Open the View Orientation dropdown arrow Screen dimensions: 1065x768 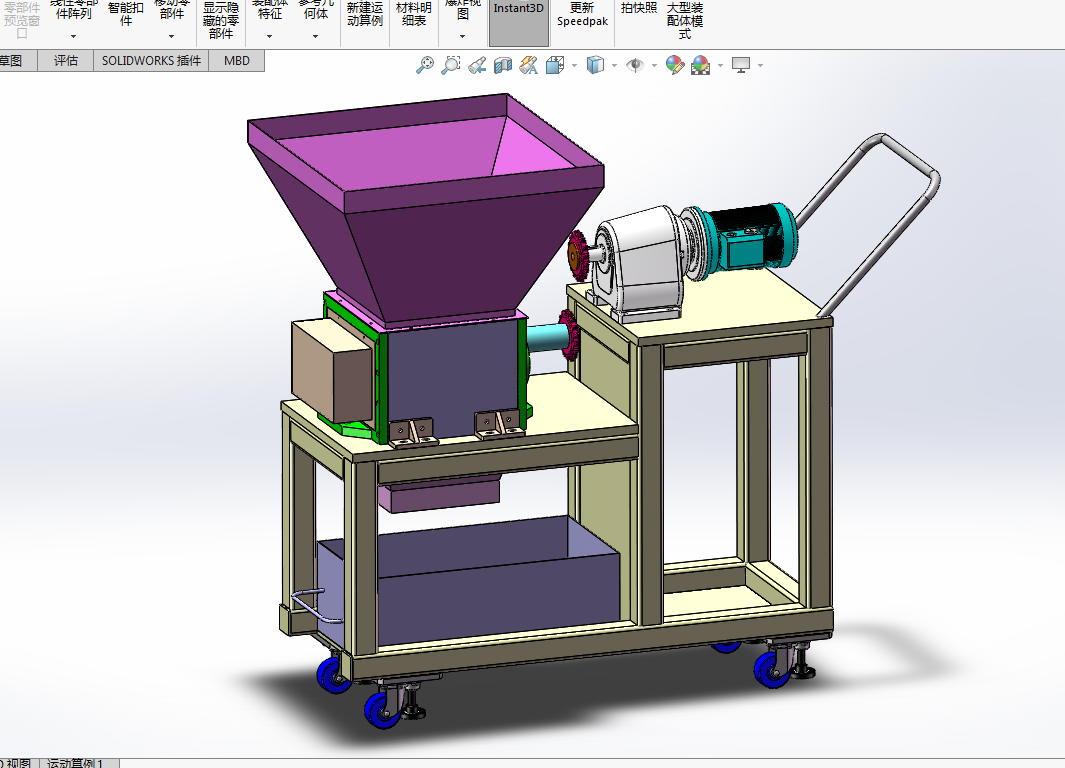pos(575,66)
